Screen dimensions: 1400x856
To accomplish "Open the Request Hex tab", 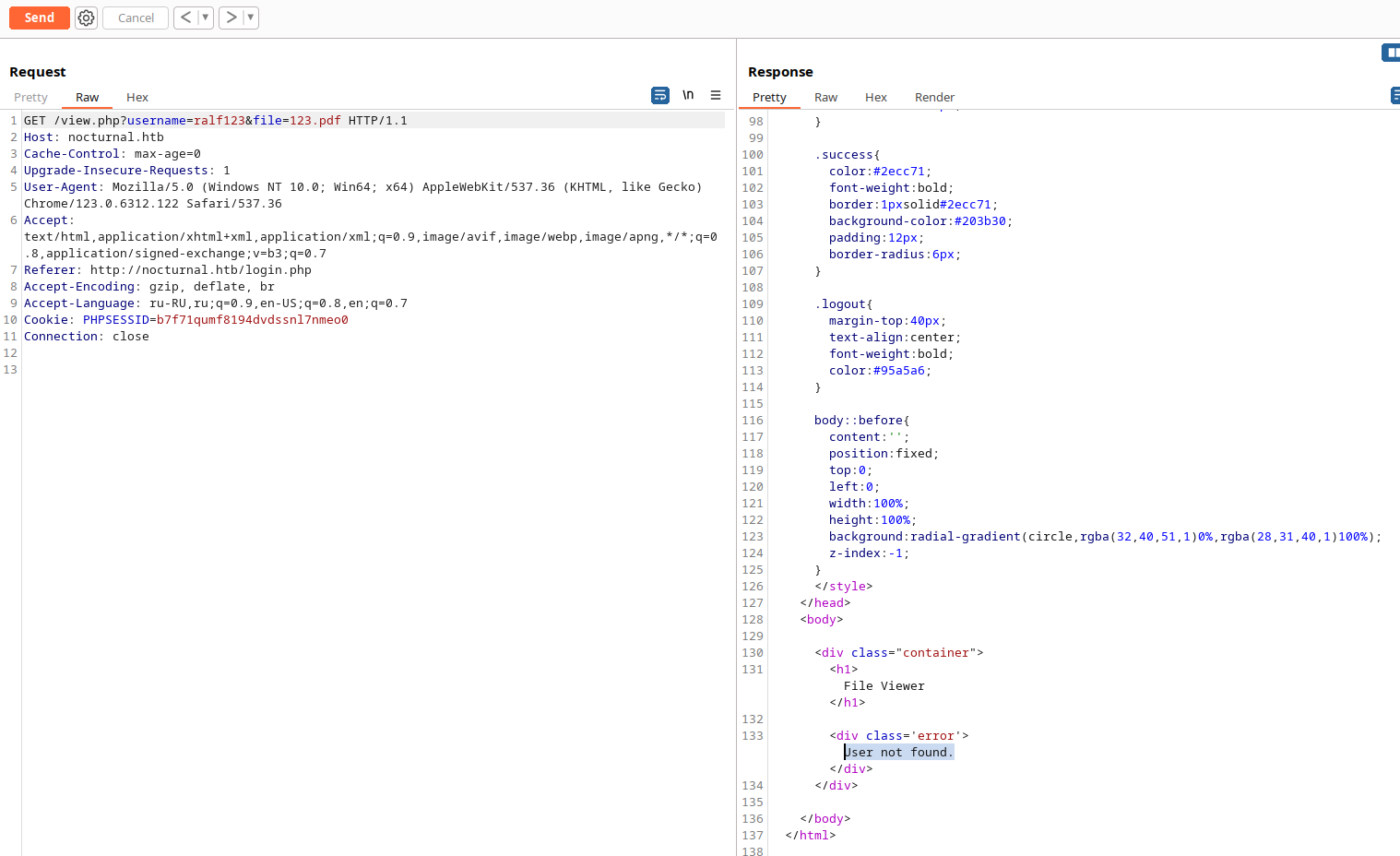I will 137,97.
